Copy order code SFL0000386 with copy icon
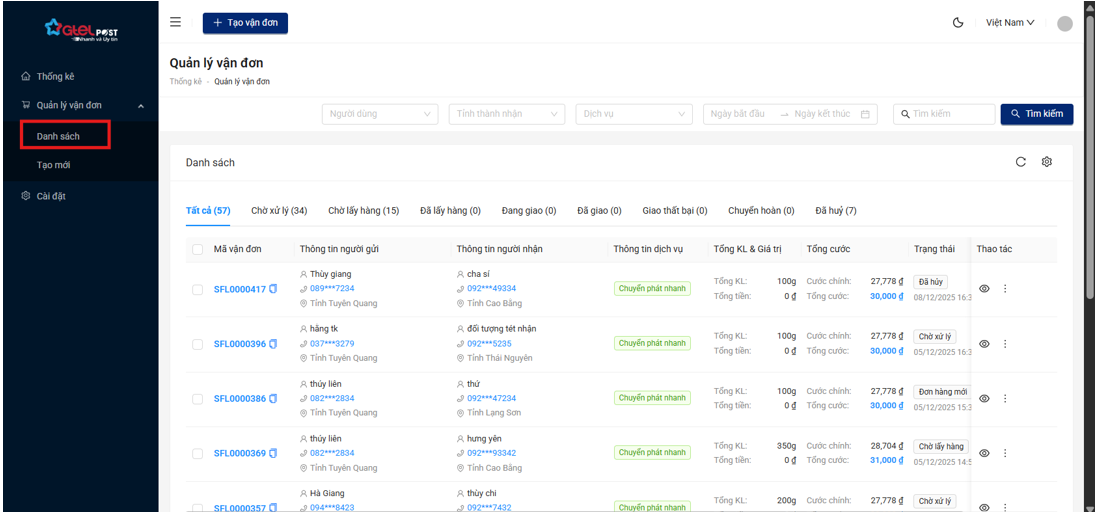The width and height of the screenshot is (1098, 512). click(273, 399)
